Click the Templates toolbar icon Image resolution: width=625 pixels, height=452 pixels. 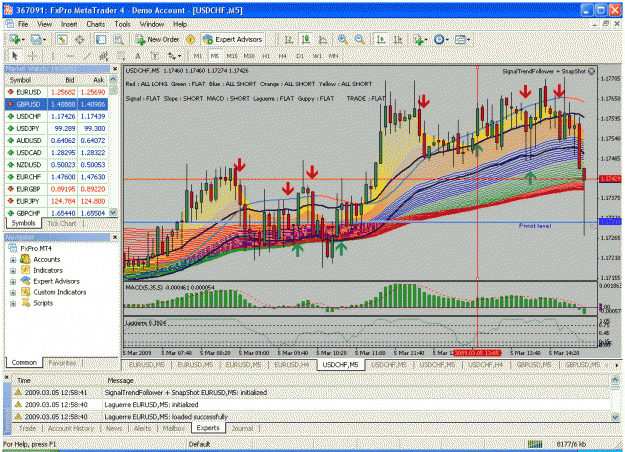(x=460, y=39)
